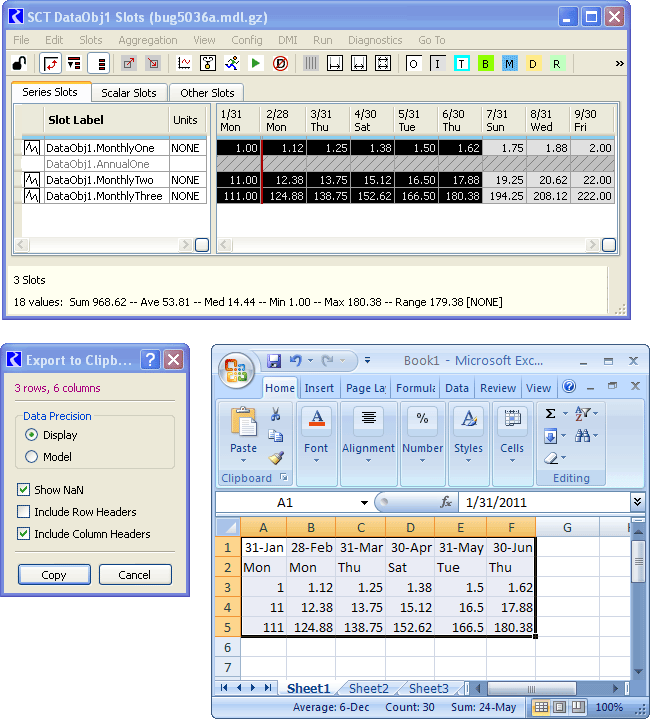Click the Excel Format Painter brush icon
650x719 pixels.
pyautogui.click(x=276, y=457)
